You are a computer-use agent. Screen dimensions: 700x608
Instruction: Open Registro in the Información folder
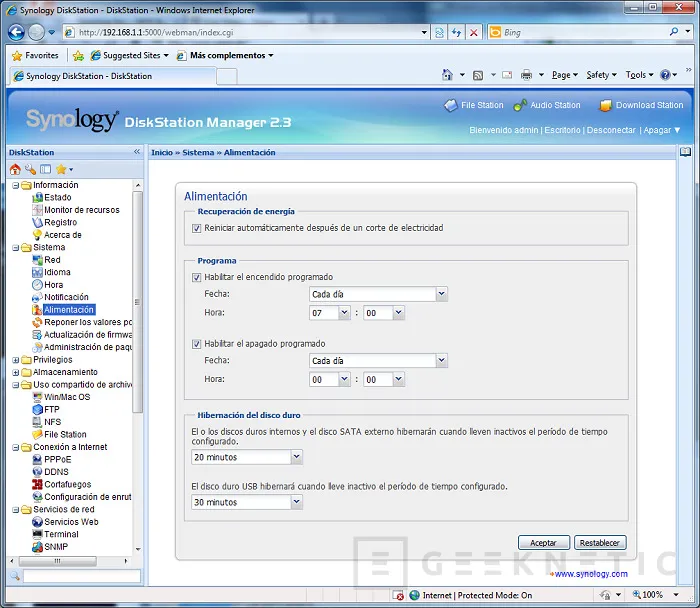(x=60, y=222)
